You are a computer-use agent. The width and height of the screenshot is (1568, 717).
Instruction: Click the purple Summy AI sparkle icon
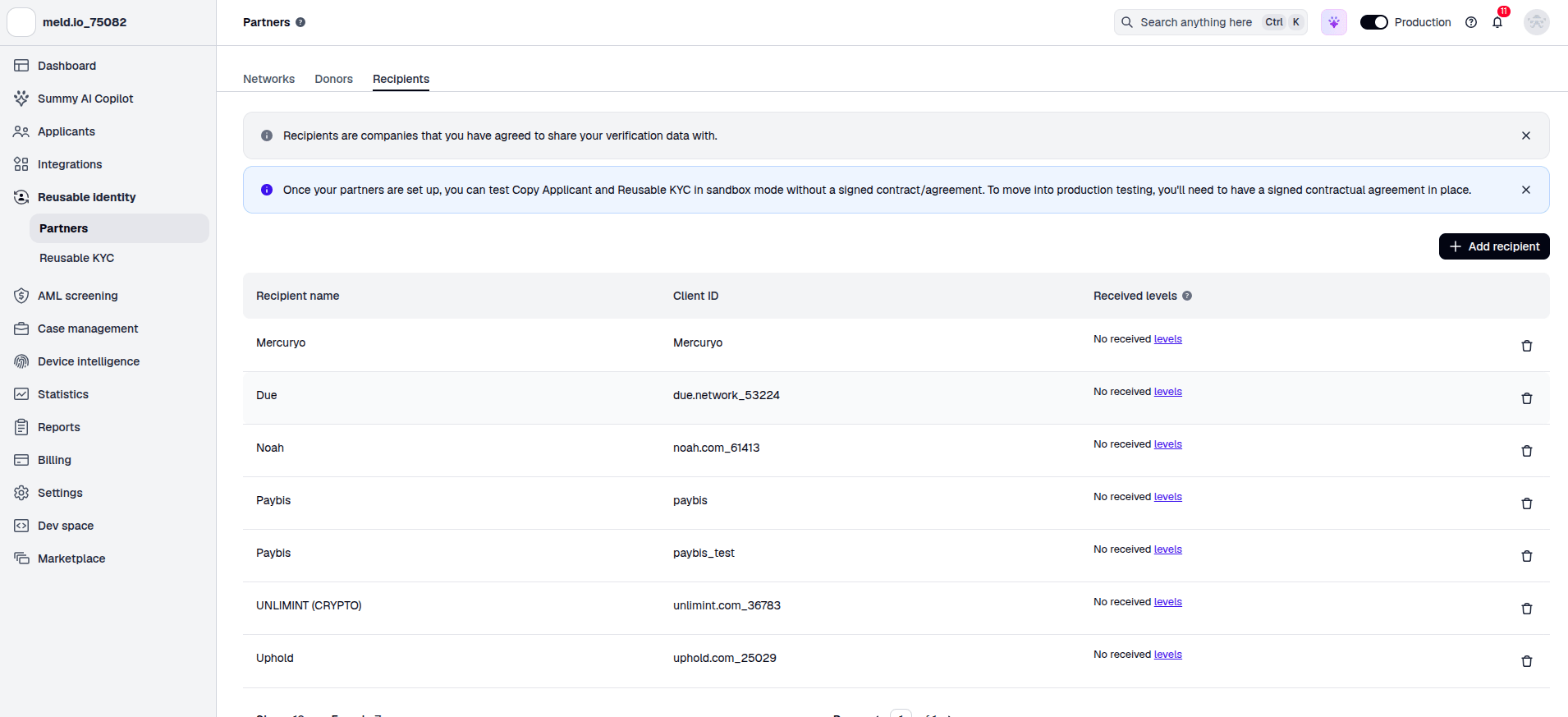(x=1334, y=22)
